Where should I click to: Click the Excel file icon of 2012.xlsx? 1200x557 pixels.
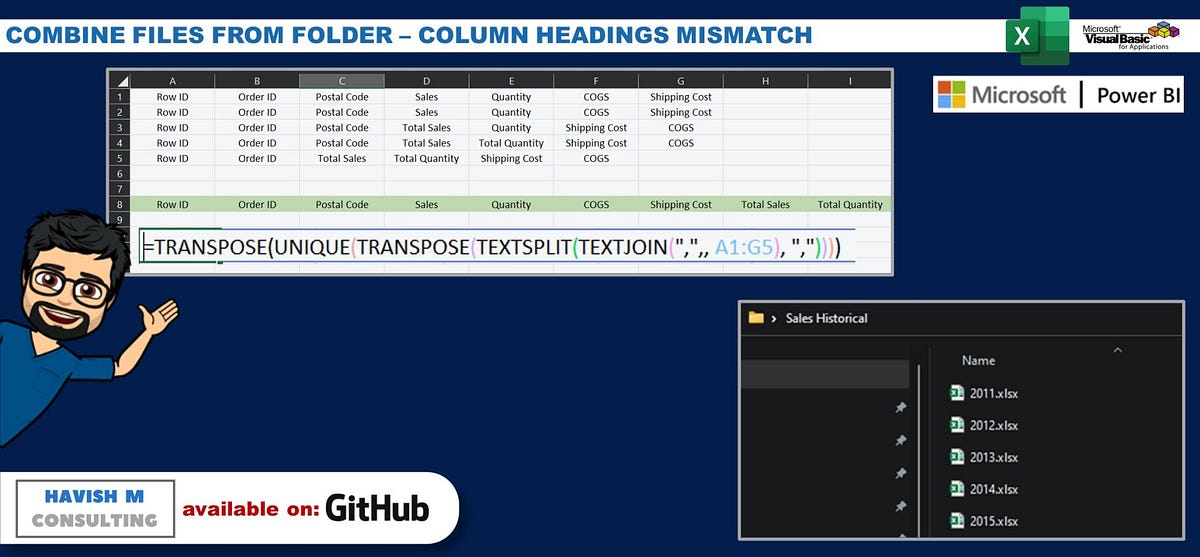point(957,425)
